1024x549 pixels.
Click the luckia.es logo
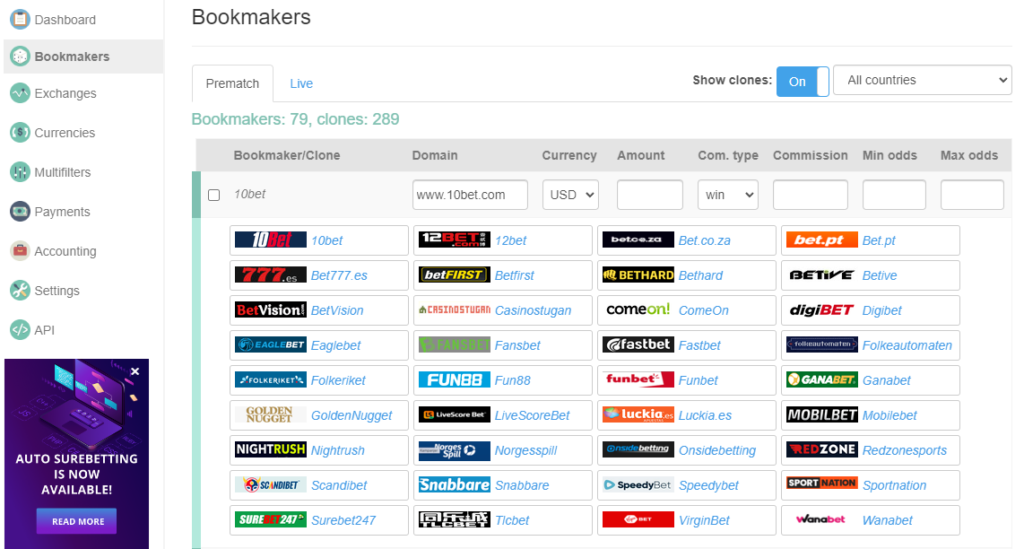click(x=638, y=415)
